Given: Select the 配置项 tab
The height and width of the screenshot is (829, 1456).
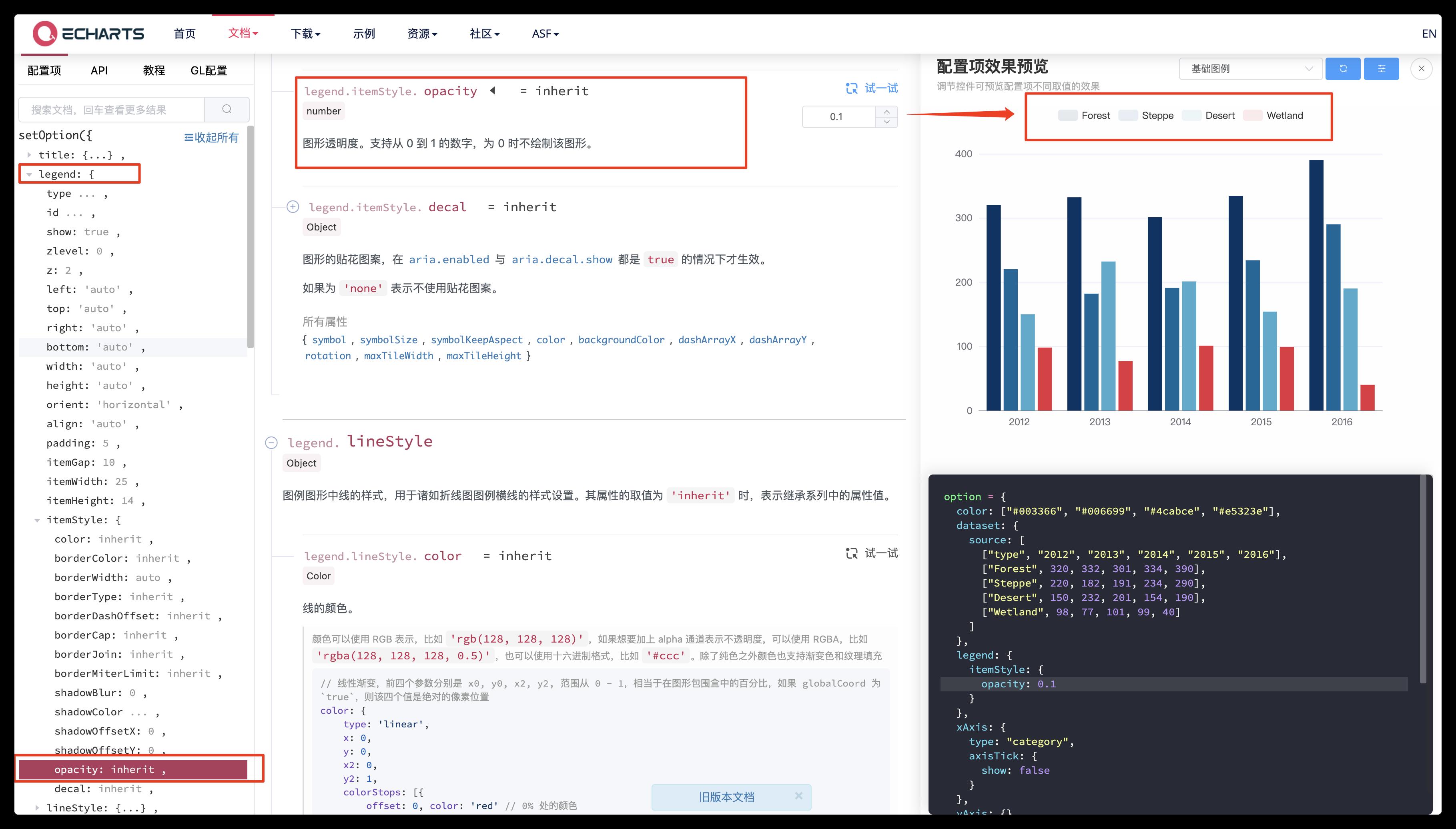Looking at the screenshot, I should click(x=44, y=70).
